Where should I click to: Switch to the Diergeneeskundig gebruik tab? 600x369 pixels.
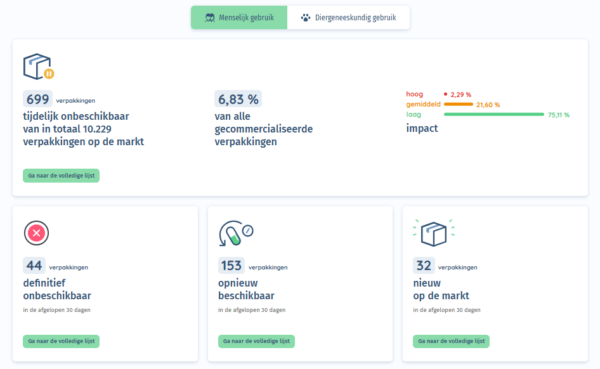(x=348, y=18)
